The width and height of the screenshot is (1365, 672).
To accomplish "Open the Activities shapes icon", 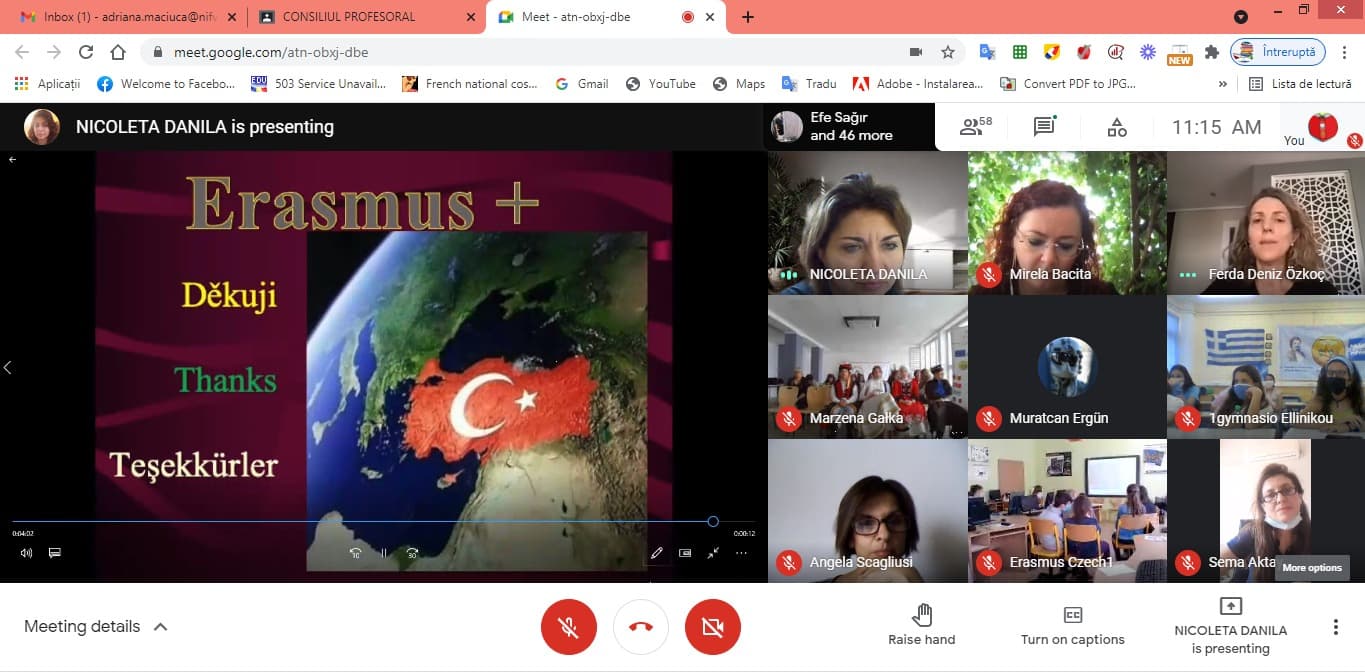I will point(1117,127).
